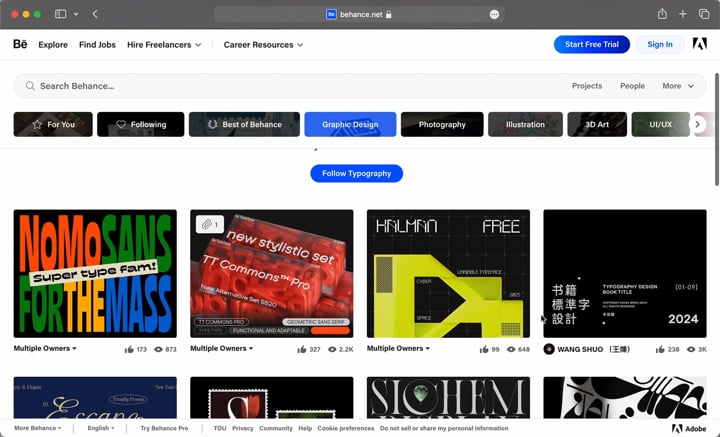Click Start Free Trial button
The image size is (720, 437).
[x=591, y=44]
